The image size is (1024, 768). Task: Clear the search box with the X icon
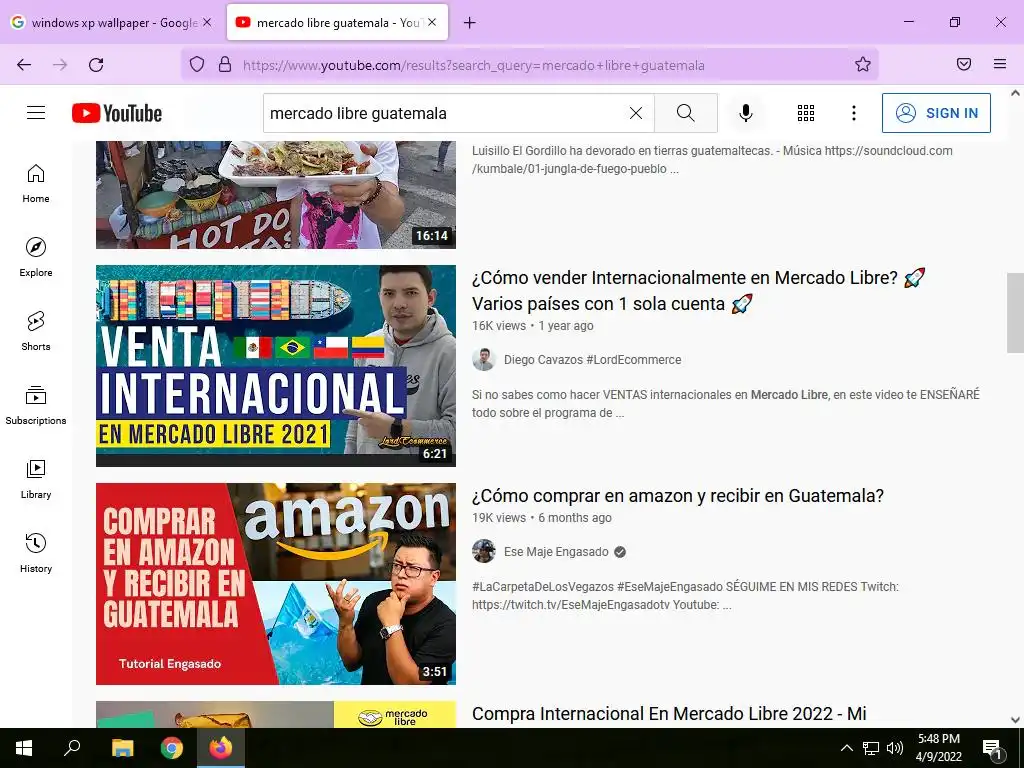click(635, 113)
